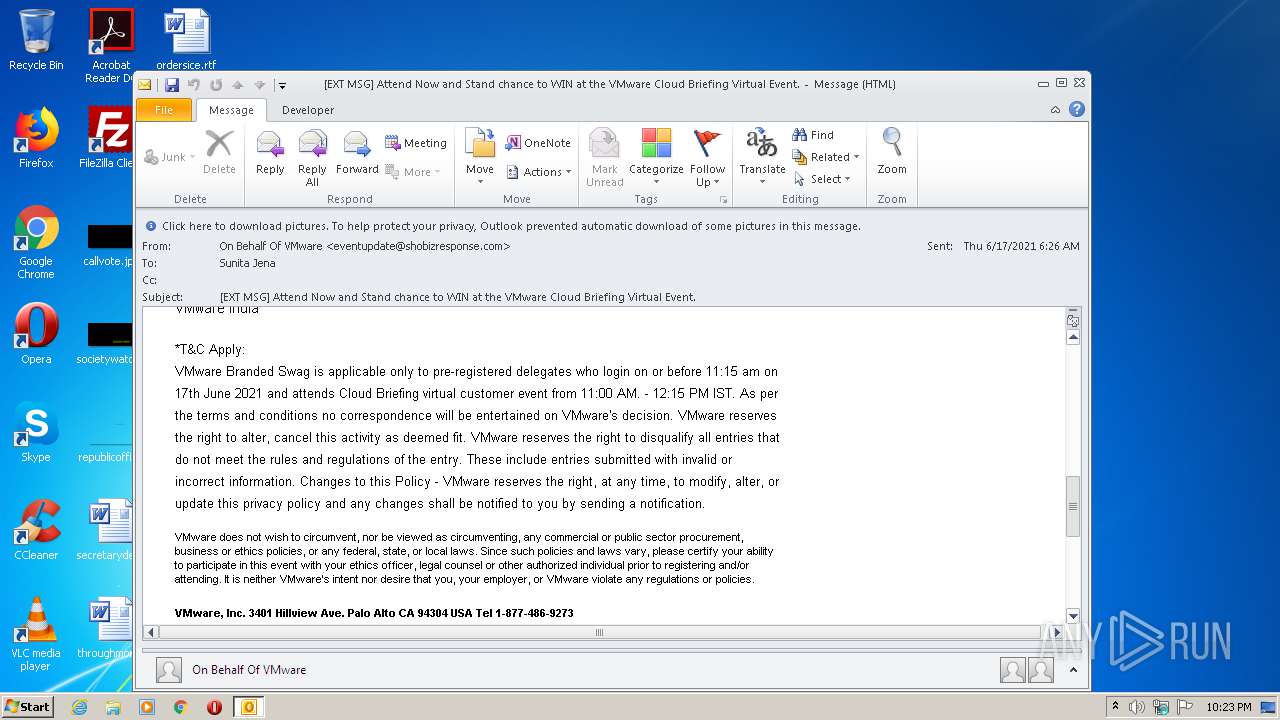1280x720 pixels.
Task: Click Find in Editing group
Action: point(813,135)
